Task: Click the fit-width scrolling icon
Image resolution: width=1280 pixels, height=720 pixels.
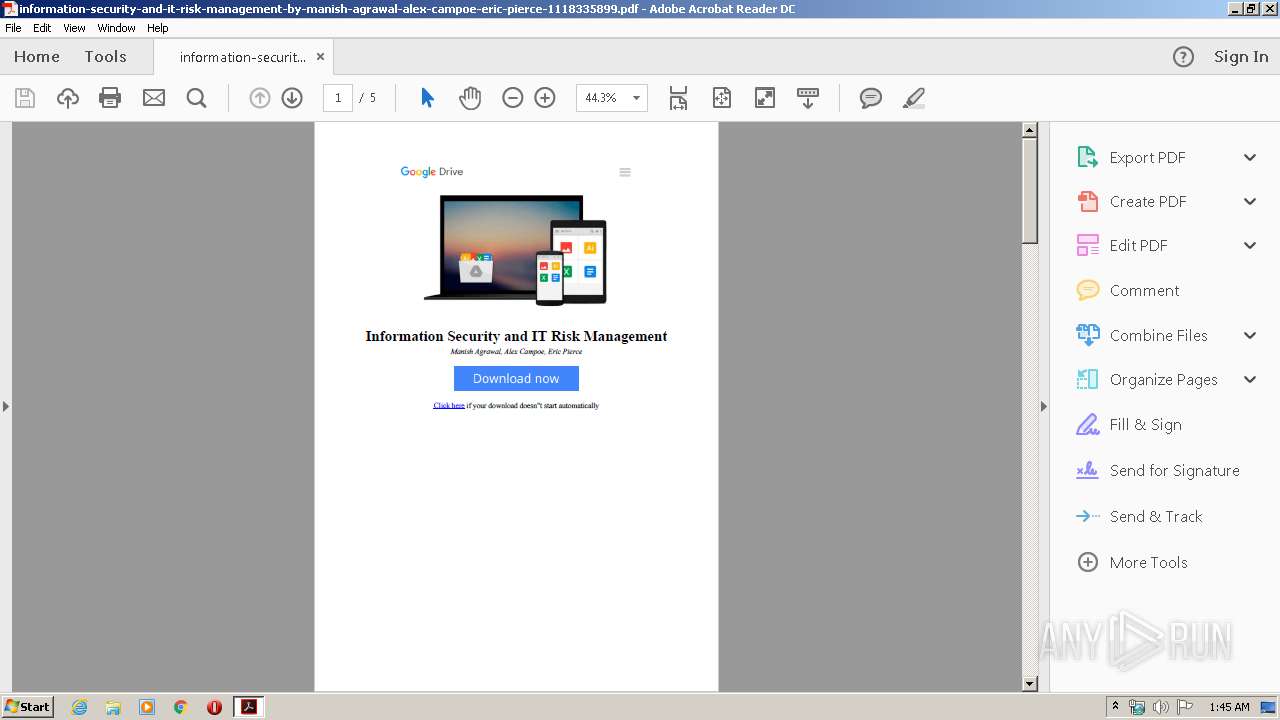Action: [x=678, y=98]
